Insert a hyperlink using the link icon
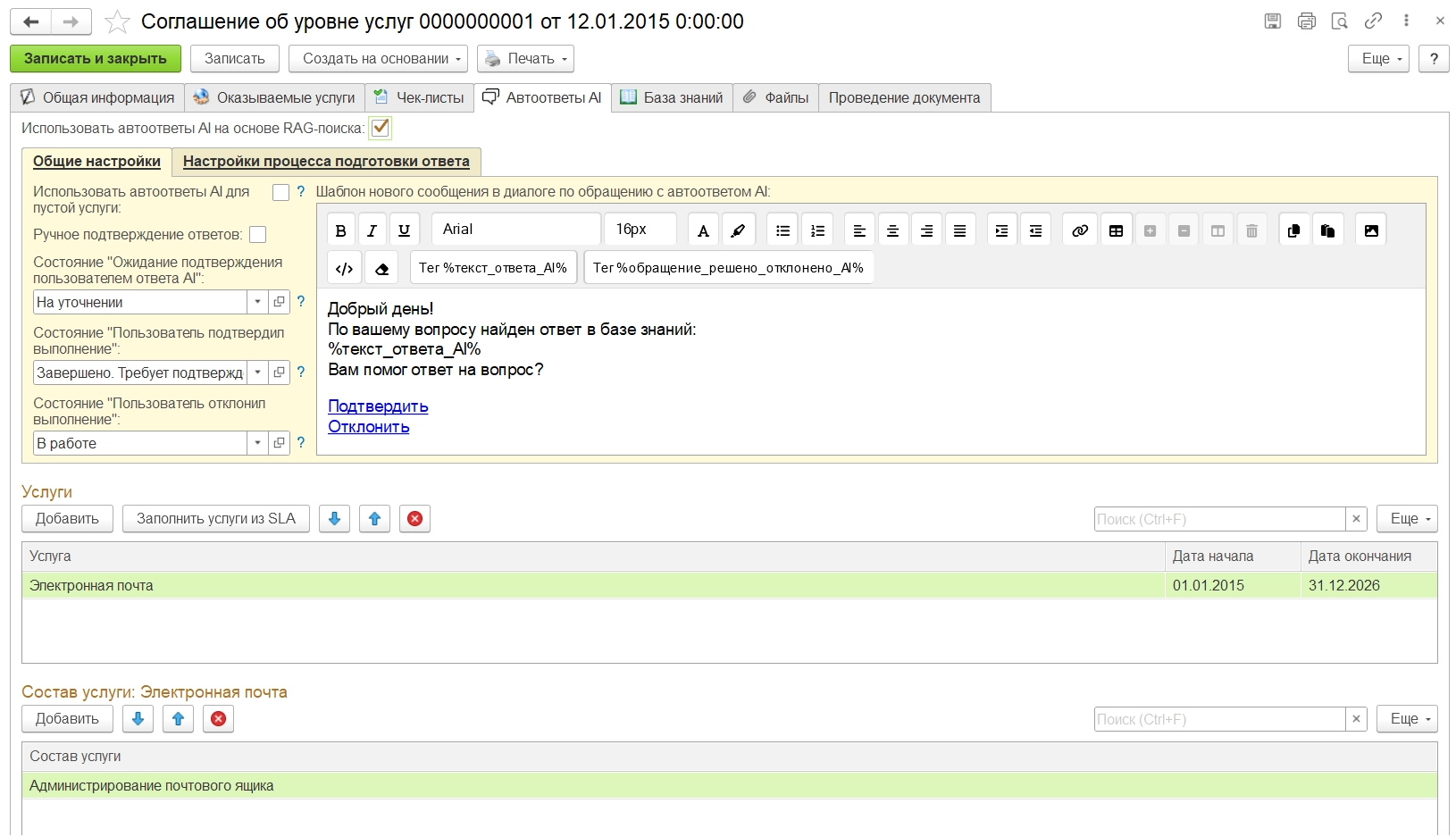Image resolution: width=1456 pixels, height=837 pixels. pos(1080,230)
